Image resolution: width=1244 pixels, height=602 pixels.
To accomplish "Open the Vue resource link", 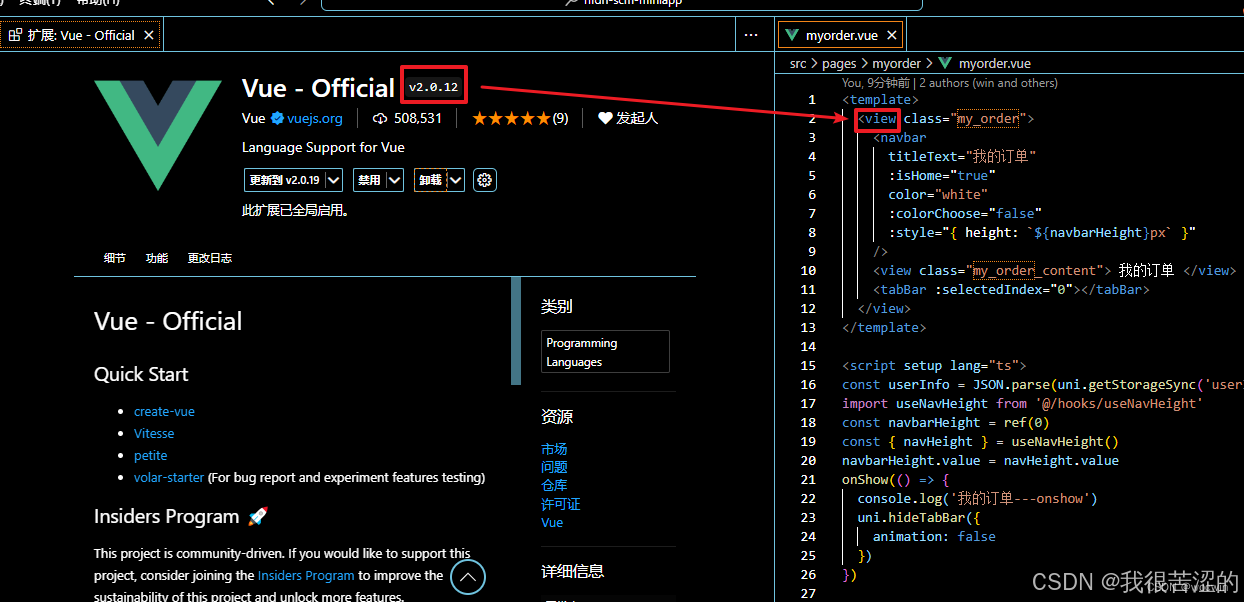I will [x=552, y=522].
